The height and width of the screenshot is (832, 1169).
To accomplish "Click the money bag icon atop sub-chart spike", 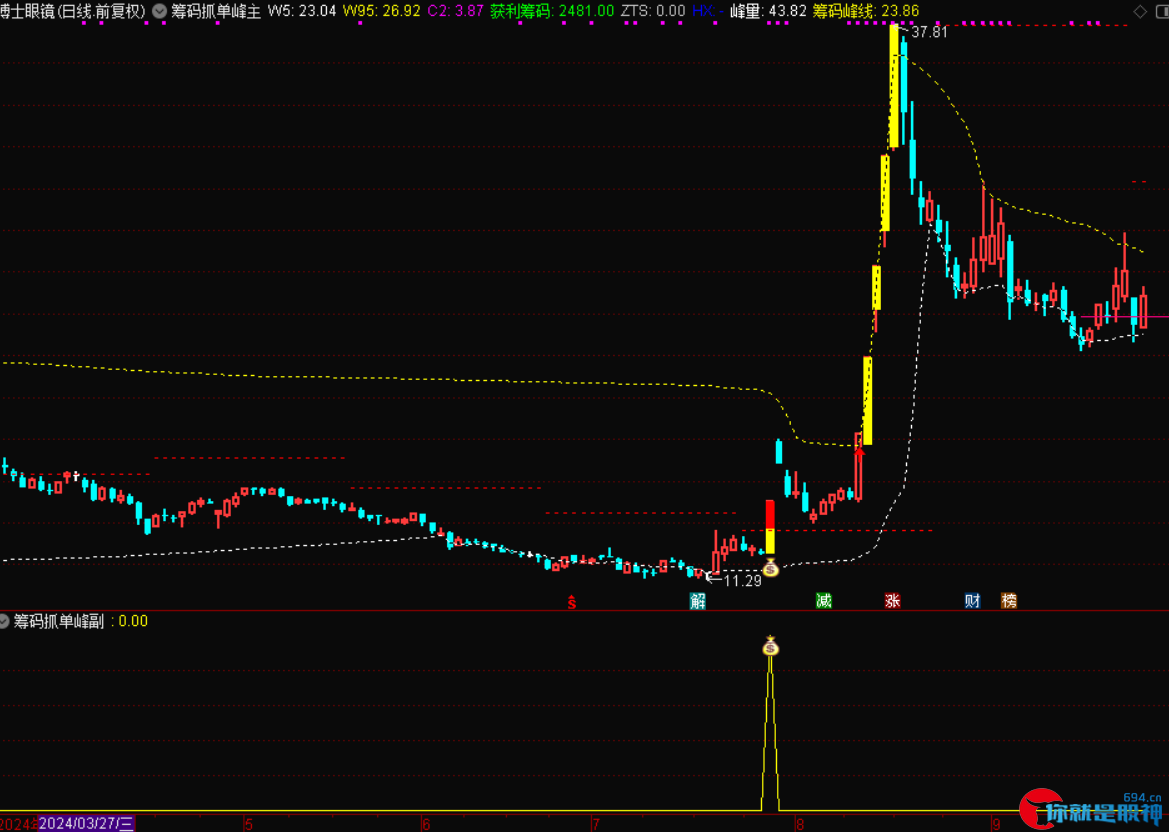I will (770, 646).
